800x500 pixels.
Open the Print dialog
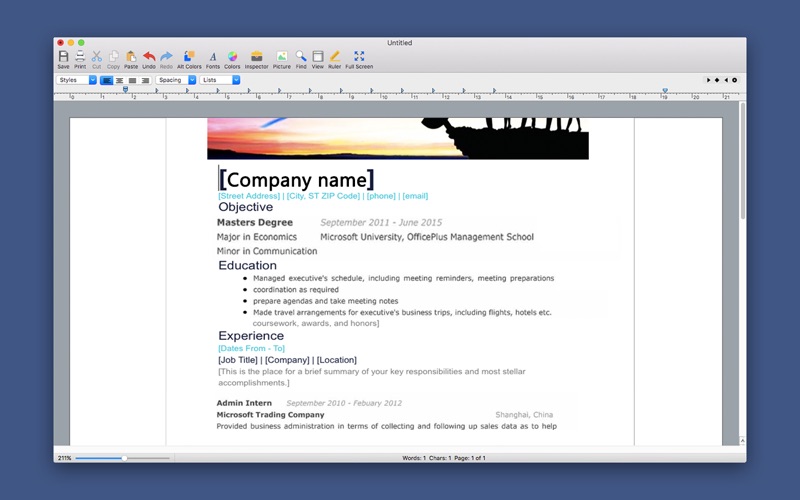point(80,58)
